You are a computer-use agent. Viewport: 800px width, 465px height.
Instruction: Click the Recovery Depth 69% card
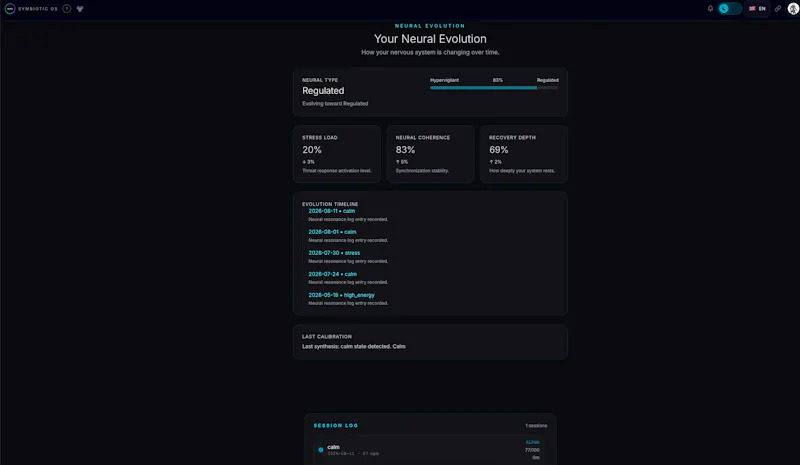coord(523,154)
